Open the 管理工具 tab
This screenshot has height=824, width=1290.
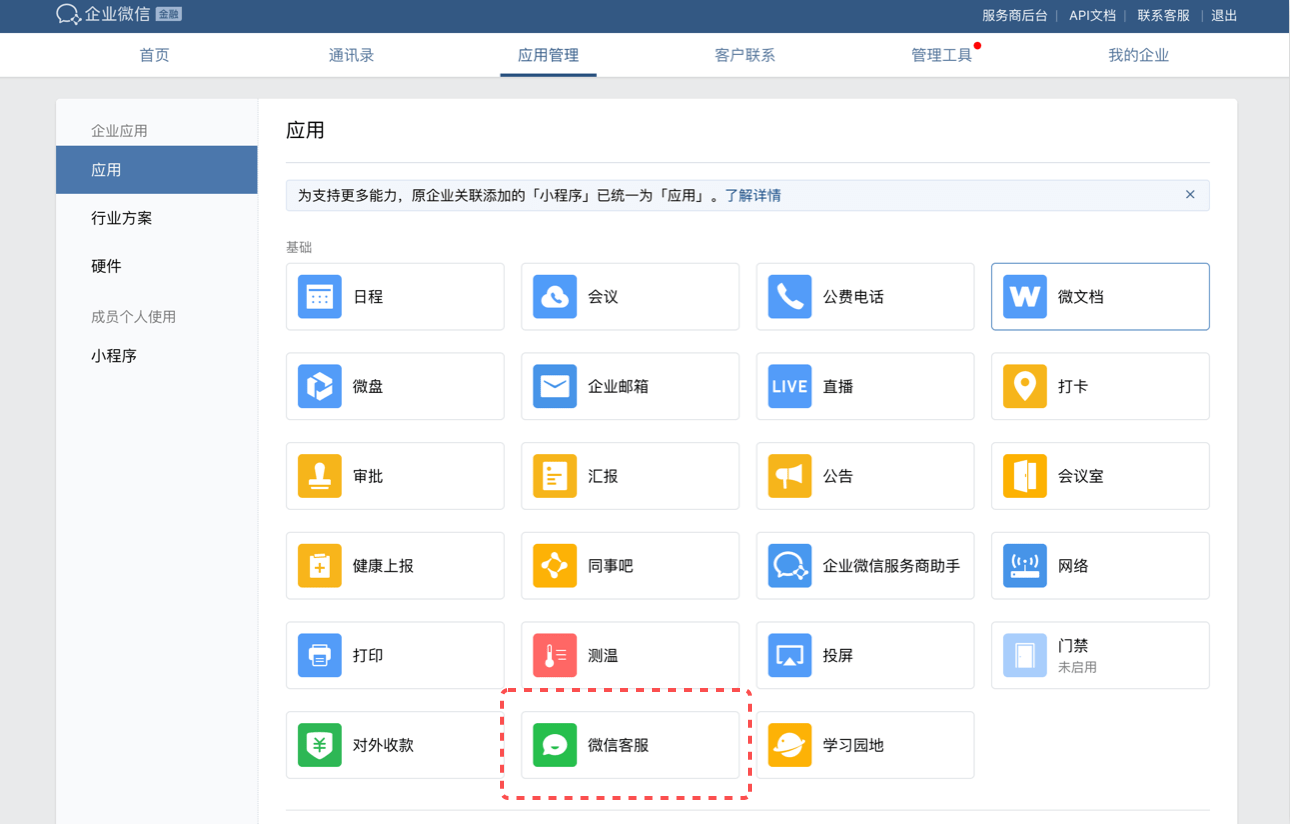point(941,55)
